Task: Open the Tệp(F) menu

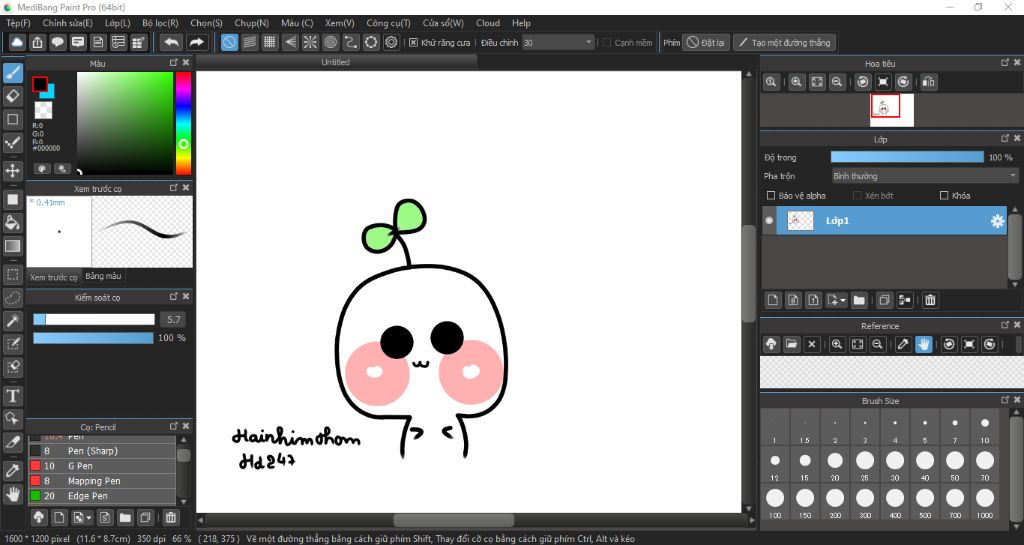Action: [x=18, y=23]
